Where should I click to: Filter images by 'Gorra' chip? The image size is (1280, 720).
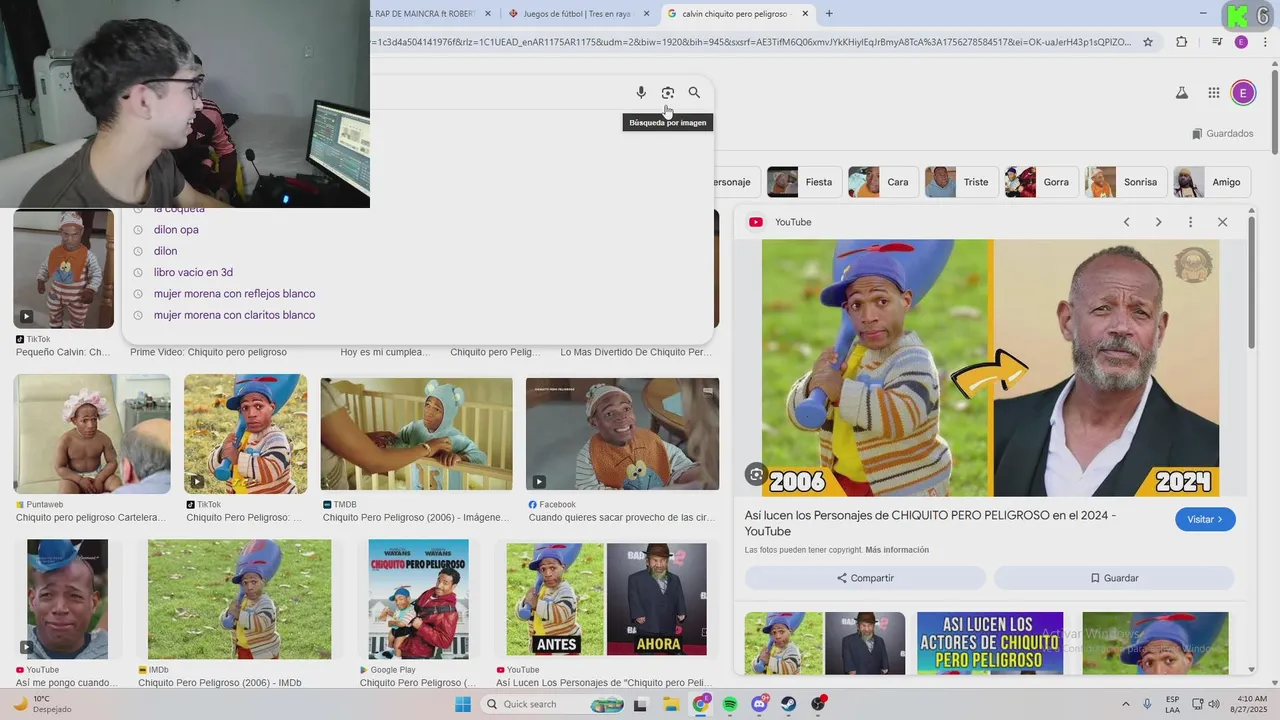point(1040,182)
